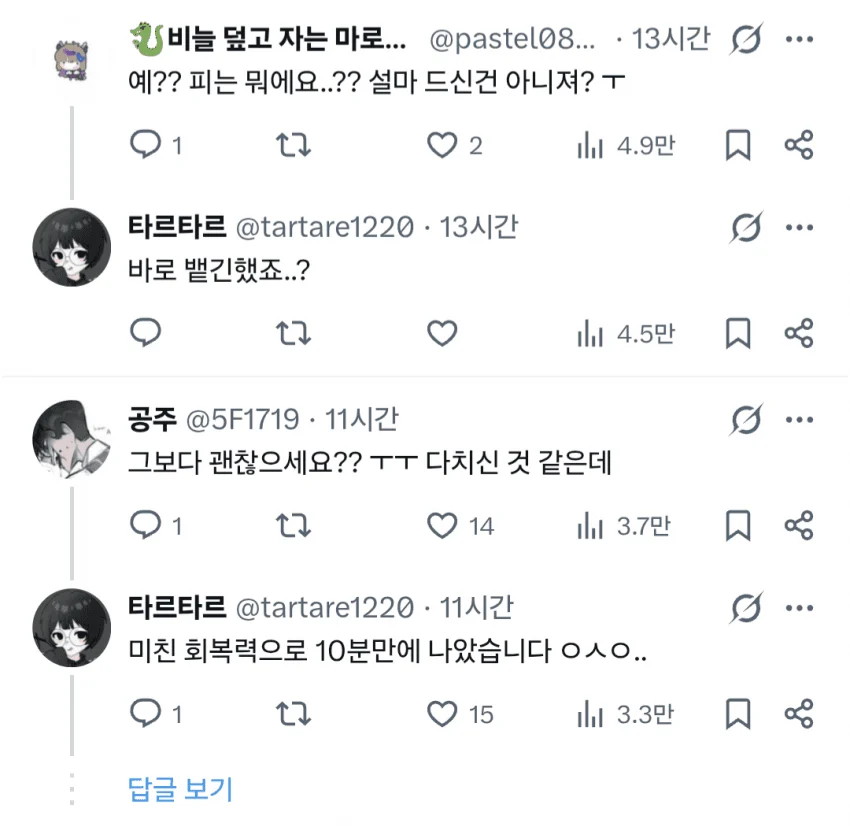This screenshot has height=826, width=850.
Task: View analytics showing 3.3만 views
Action: (625, 714)
